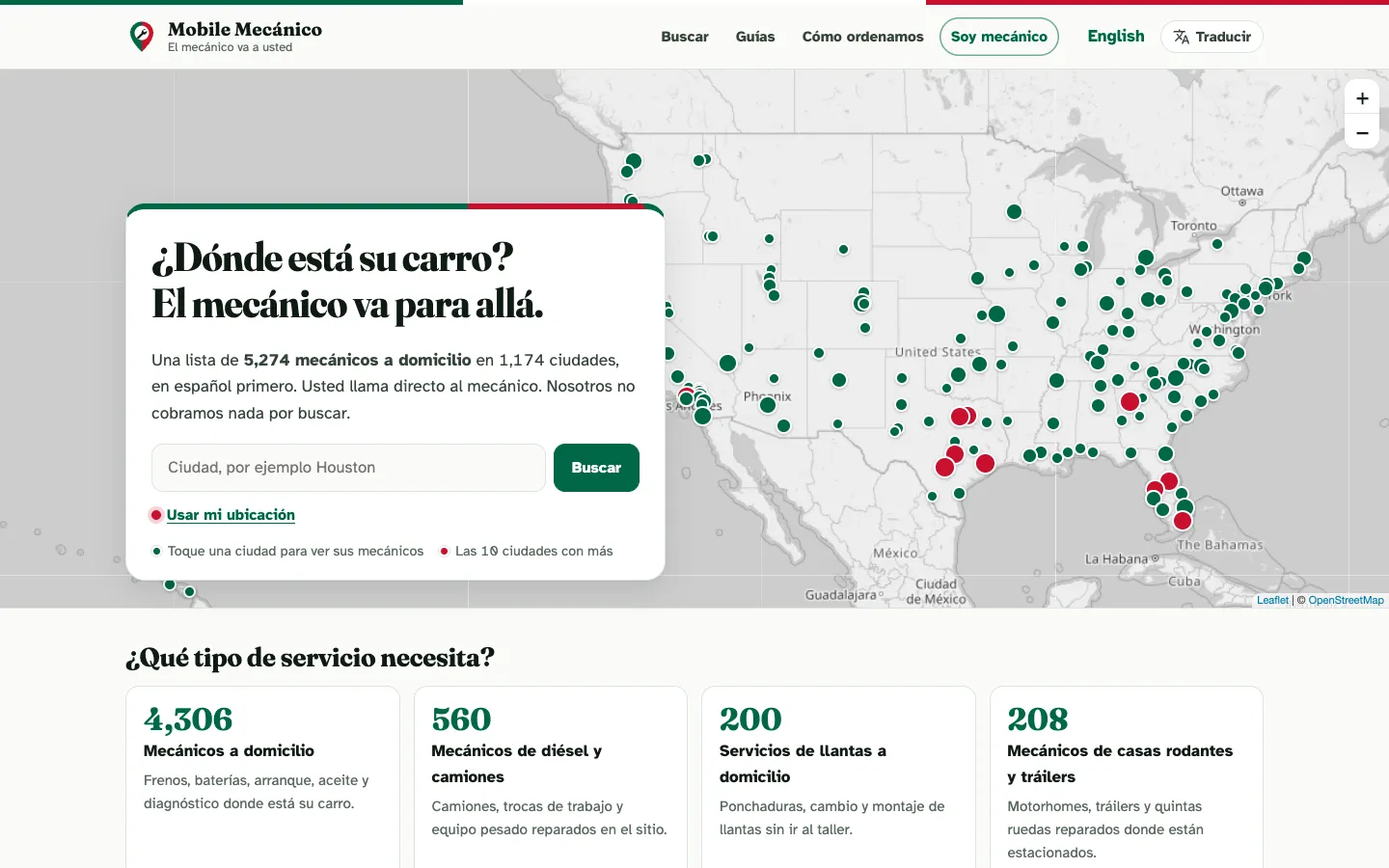The width and height of the screenshot is (1389, 868).
Task: Click the heading ¿Qué tipo de servicio necesita?
Action: (311, 658)
